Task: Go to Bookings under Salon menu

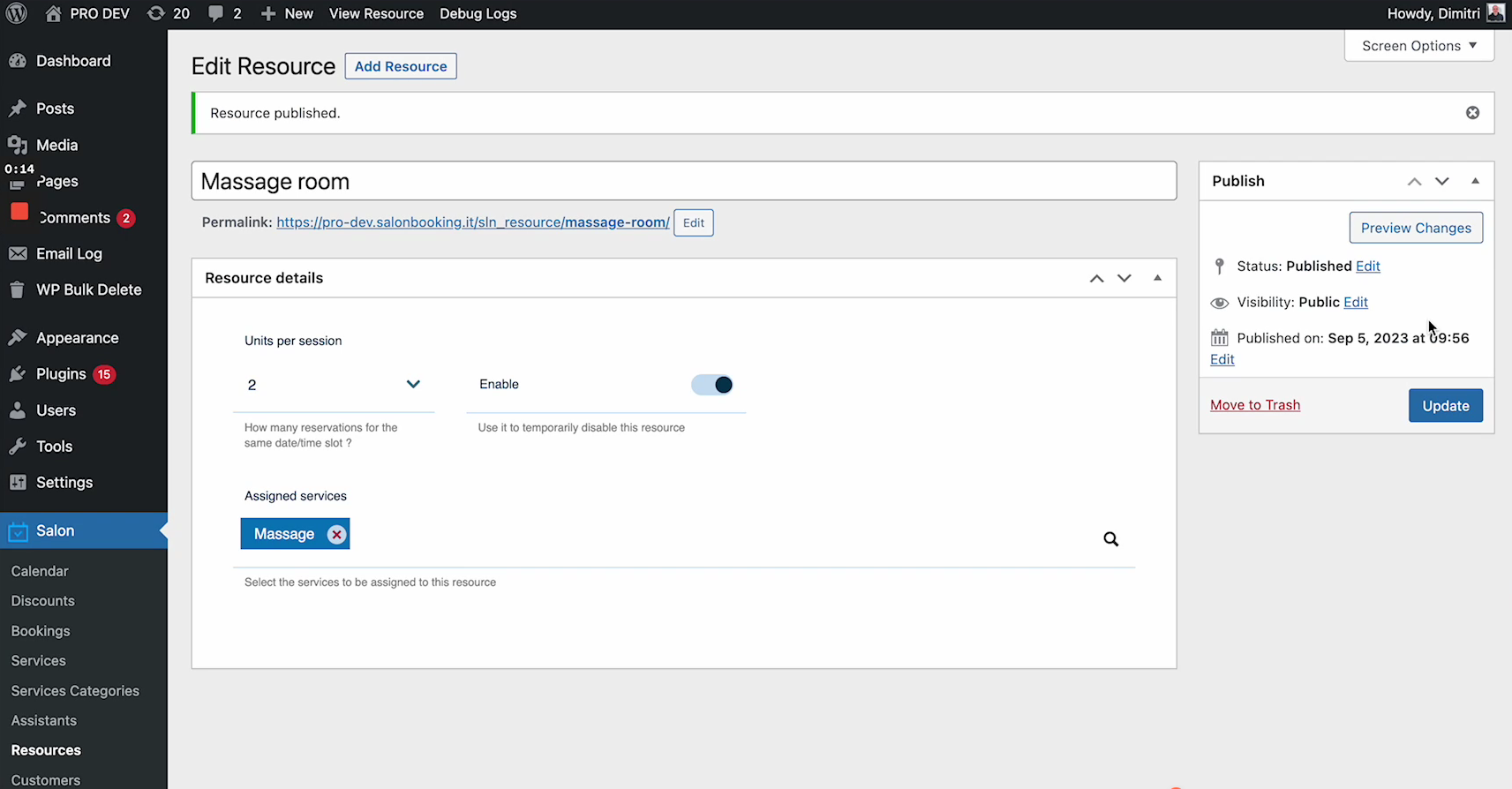Action: click(x=41, y=631)
